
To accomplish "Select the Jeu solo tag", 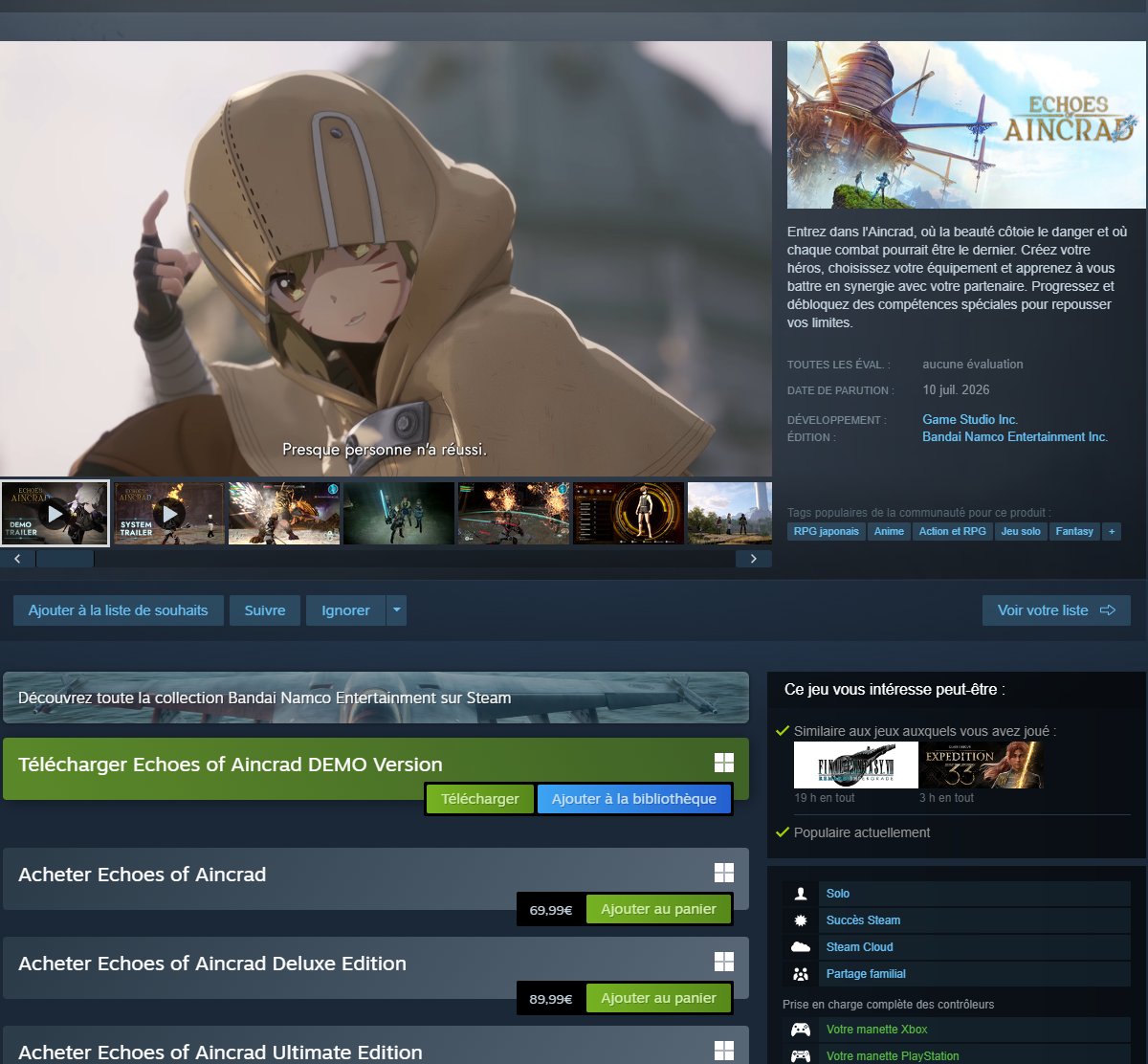I will pos(1021,531).
